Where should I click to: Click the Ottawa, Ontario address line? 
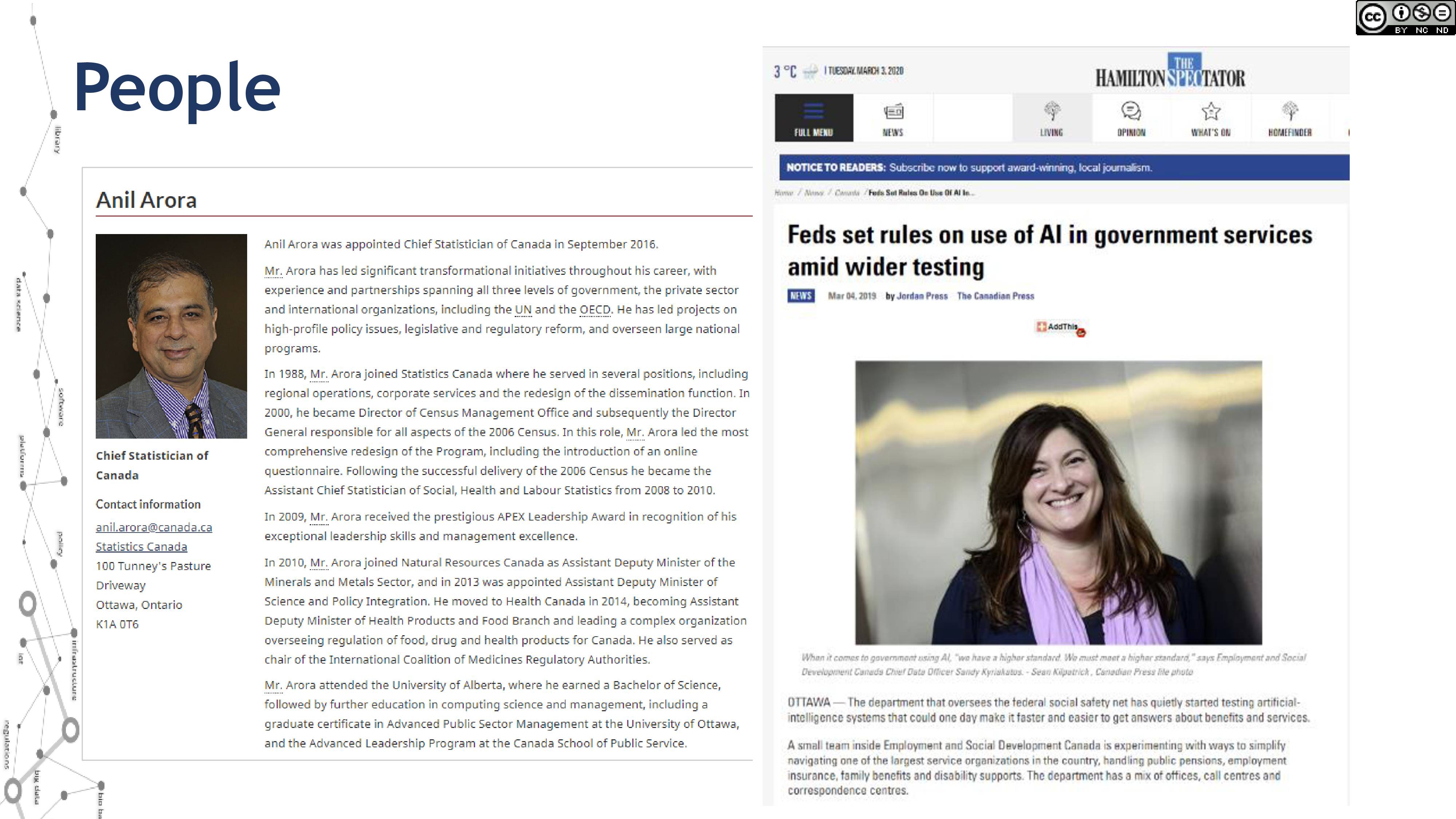(139, 605)
